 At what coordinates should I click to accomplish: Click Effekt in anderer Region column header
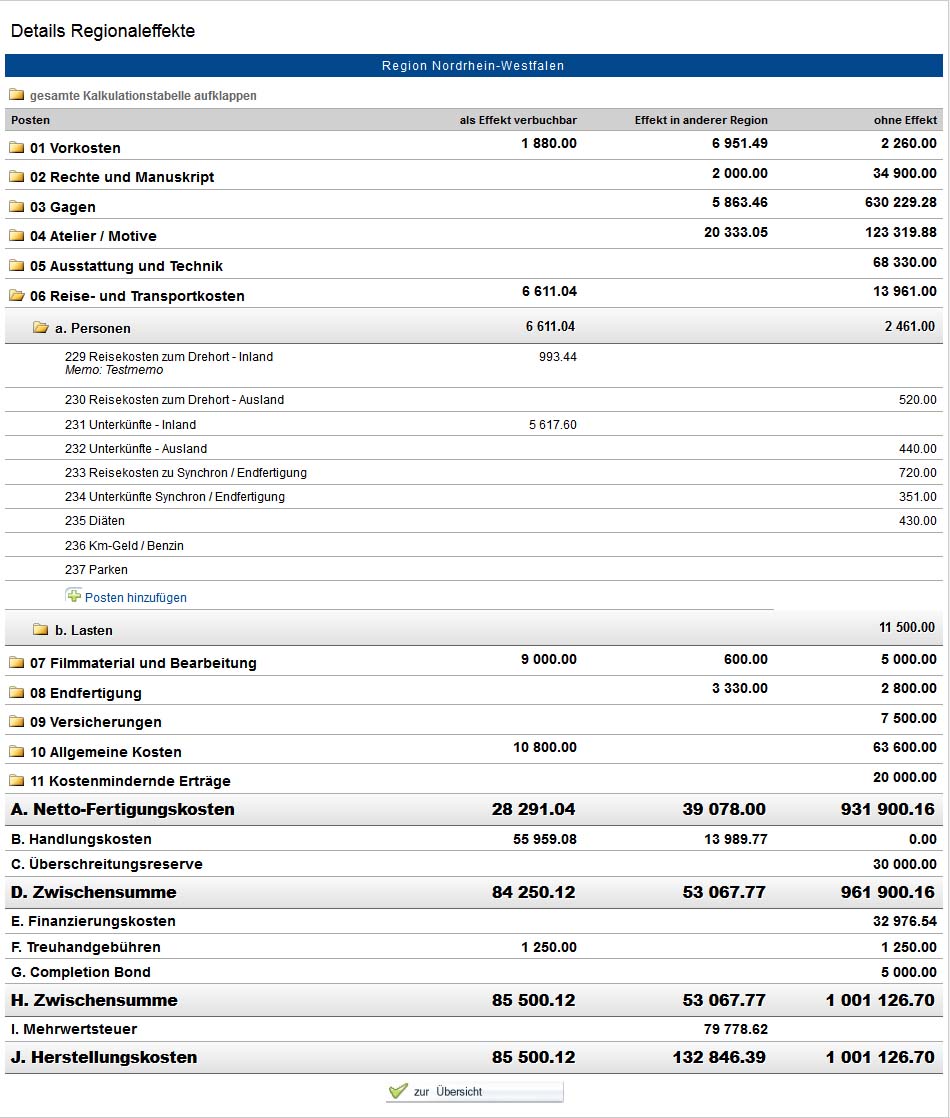coord(701,120)
